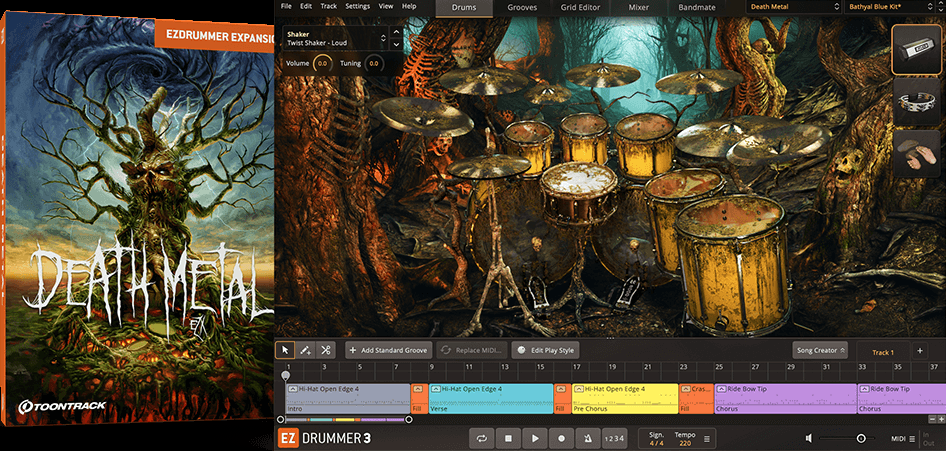Select the Intro groove block
Image resolution: width=946 pixels, height=451 pixels.
(348, 399)
